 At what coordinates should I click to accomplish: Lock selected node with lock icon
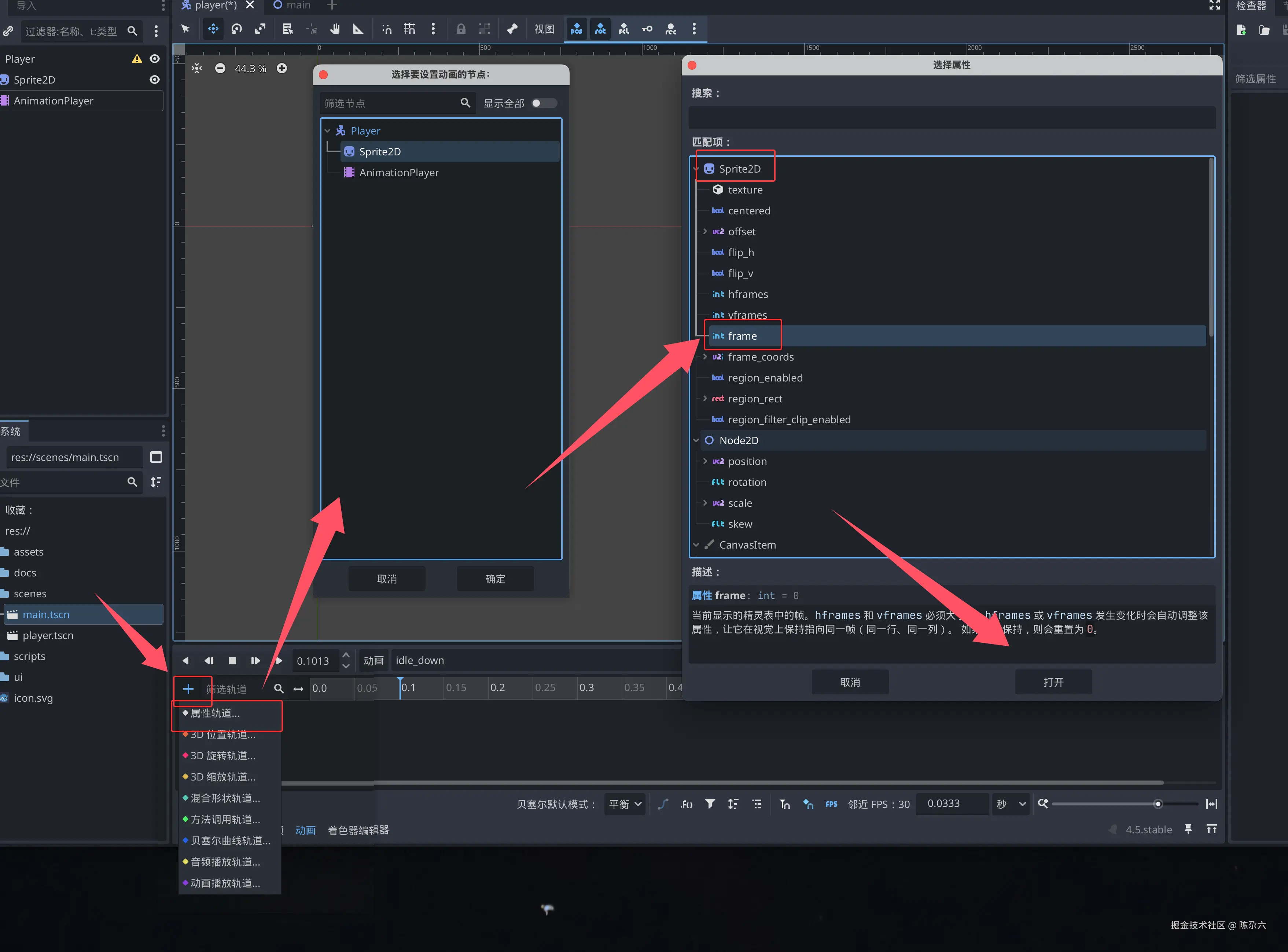point(460,29)
